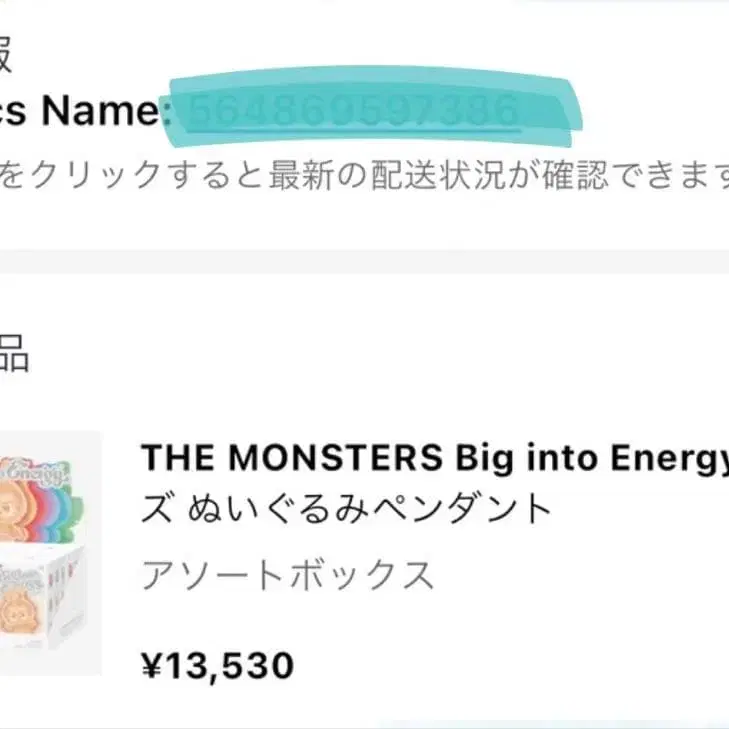This screenshot has width=729, height=729.
Task: Click the product thumbnail image
Action: pyautogui.click(x=50, y=551)
